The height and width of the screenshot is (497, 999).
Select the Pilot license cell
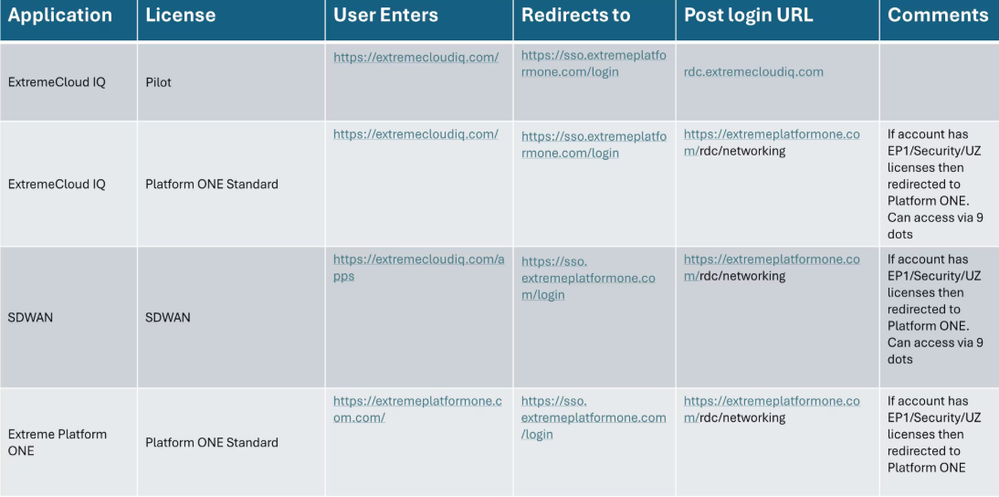point(158,82)
